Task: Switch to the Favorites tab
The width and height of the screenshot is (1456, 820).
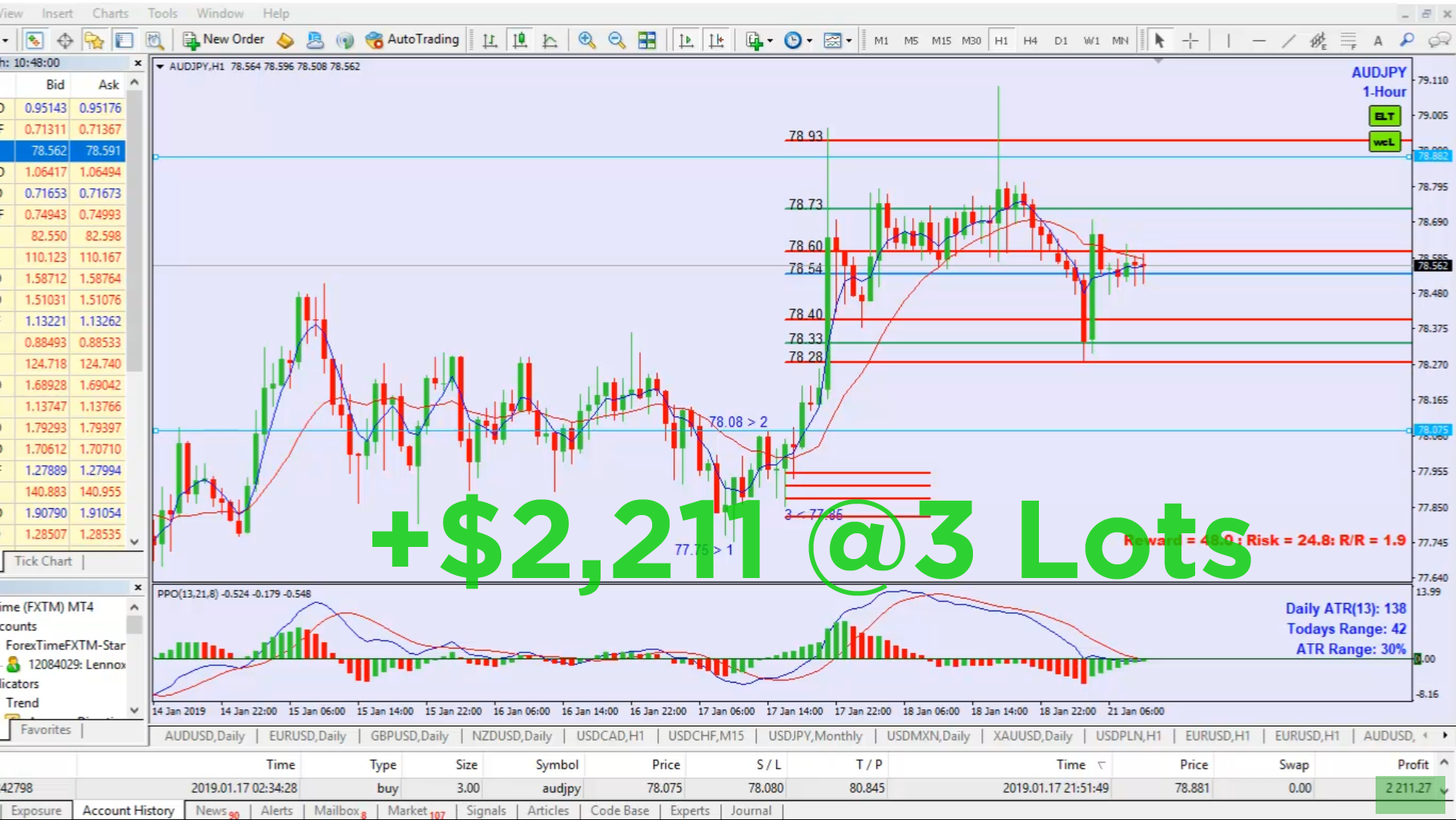Action: pyautogui.click(x=45, y=730)
